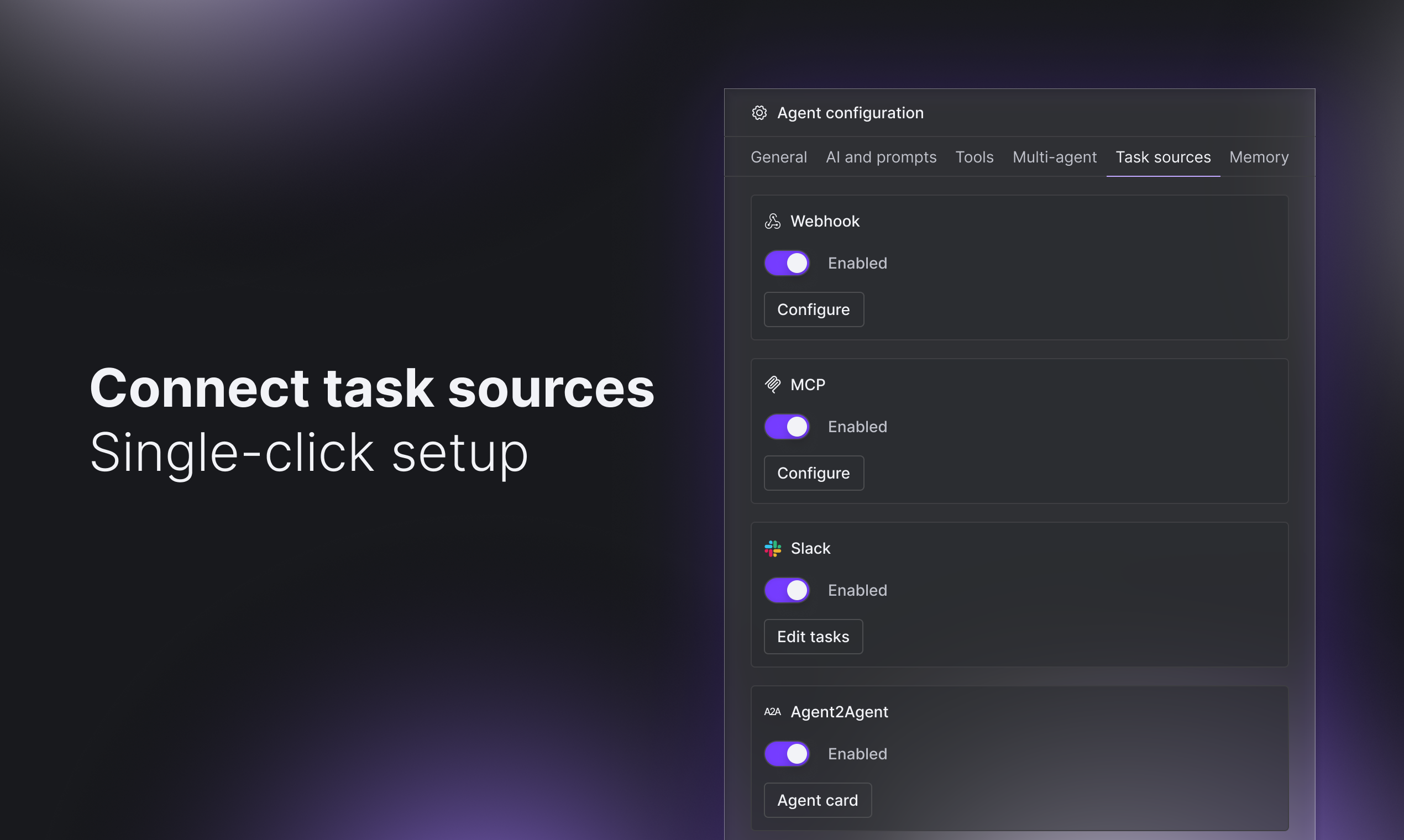Click the gear icon beside Agent configuration

pyautogui.click(x=759, y=113)
